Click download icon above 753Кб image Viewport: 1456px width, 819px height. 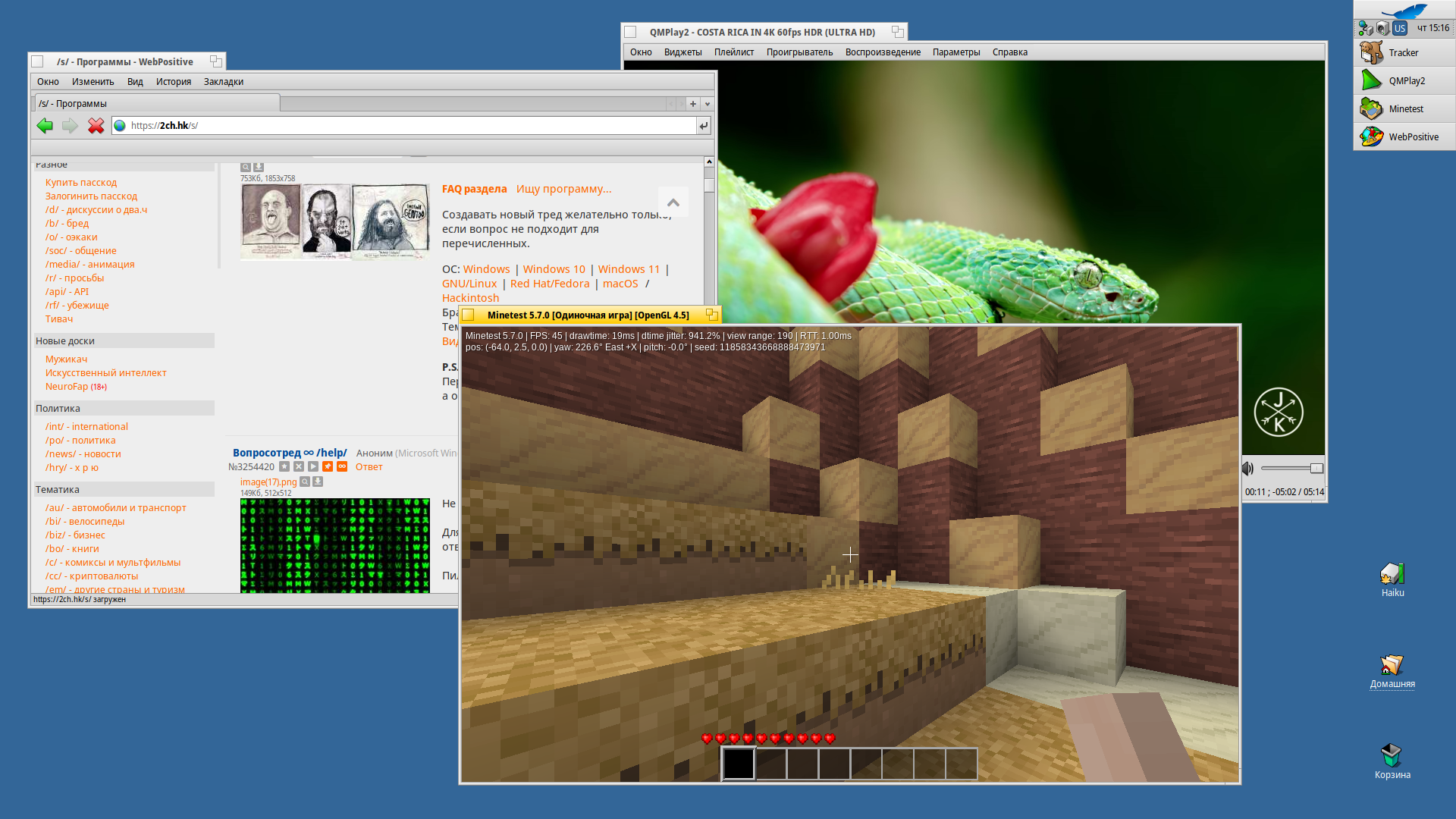coord(259,167)
